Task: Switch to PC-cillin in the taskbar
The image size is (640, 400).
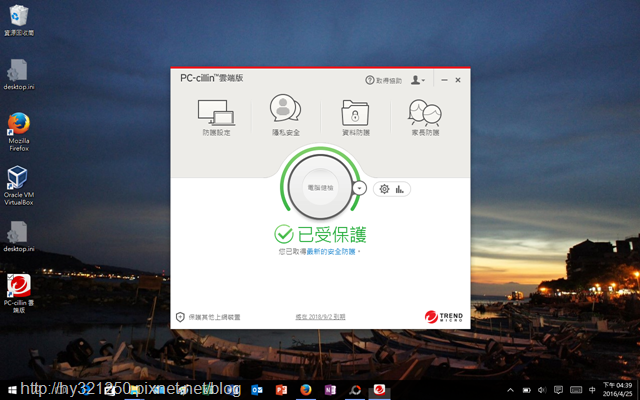Action: click(379, 390)
